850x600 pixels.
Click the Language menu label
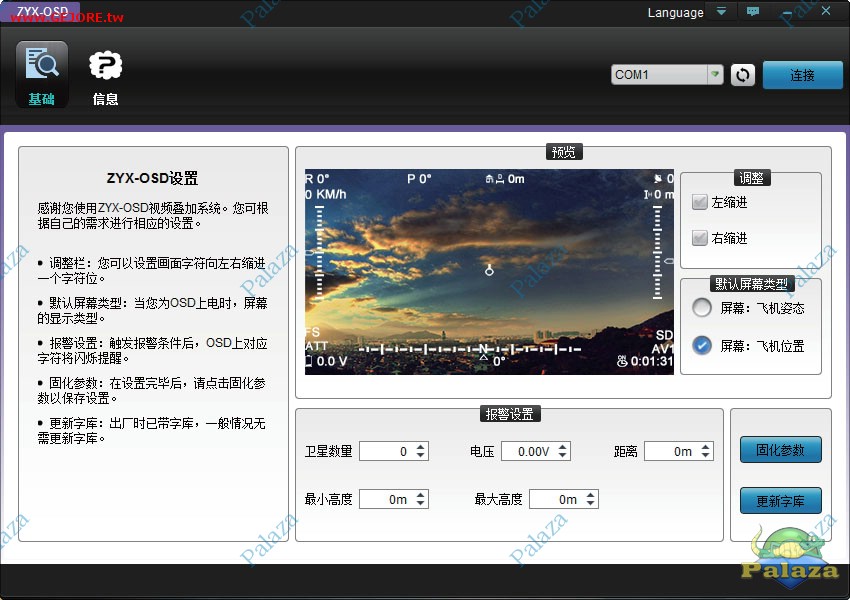[675, 12]
